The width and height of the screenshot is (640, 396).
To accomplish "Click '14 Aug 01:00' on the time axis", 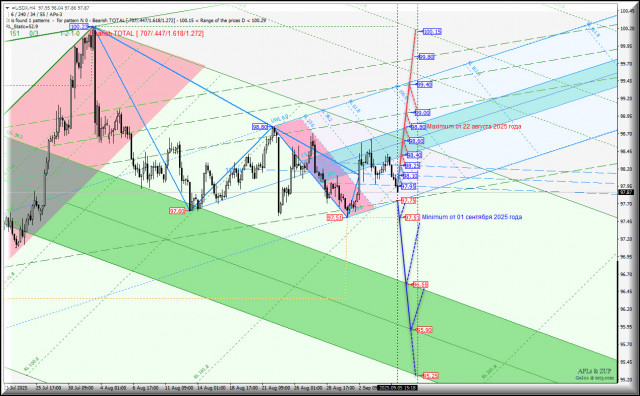I will coord(211,388).
